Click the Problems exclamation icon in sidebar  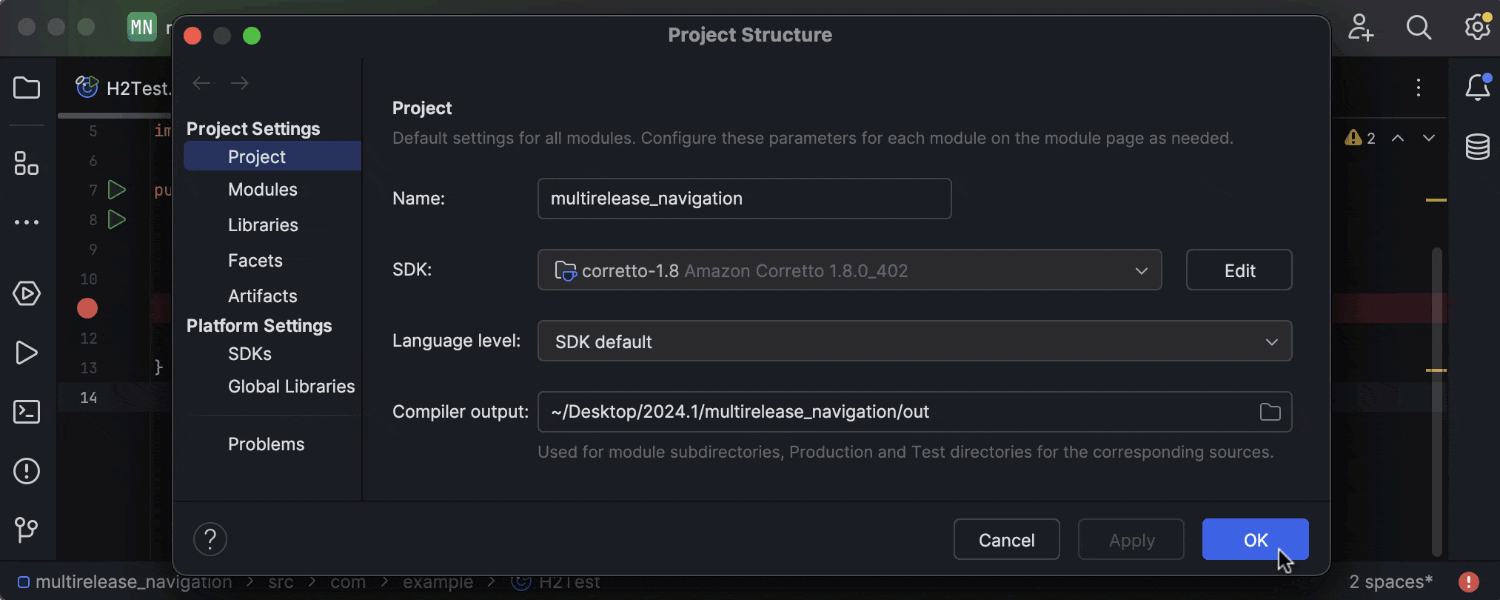(27, 470)
